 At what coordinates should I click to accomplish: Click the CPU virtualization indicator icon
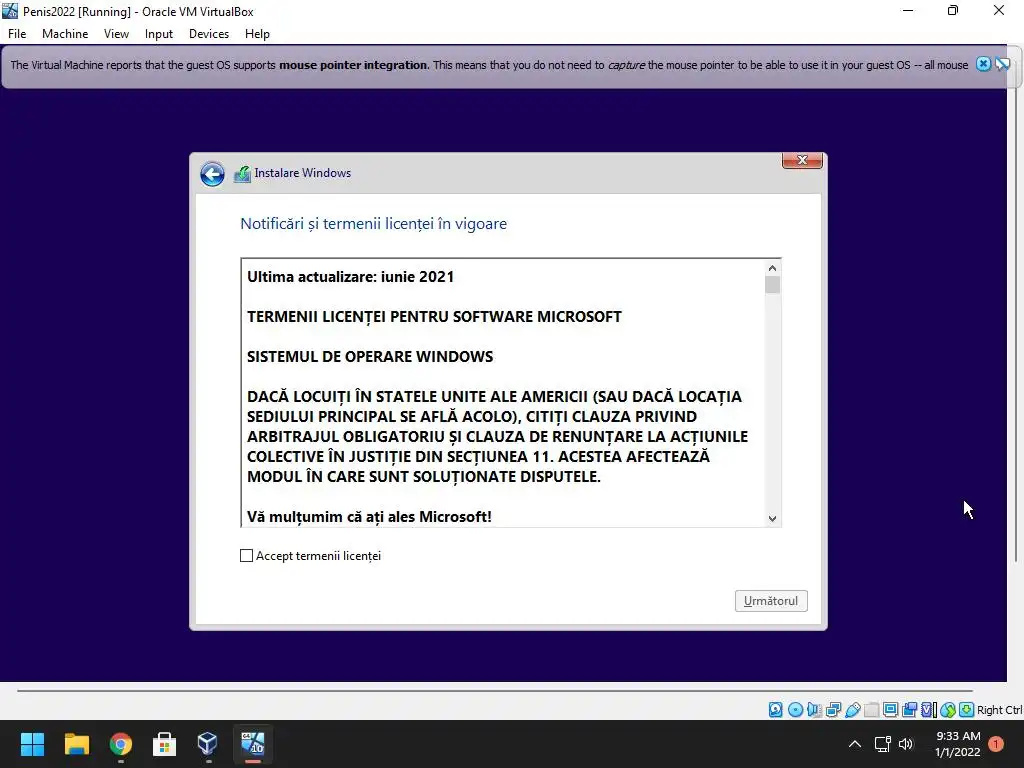929,710
